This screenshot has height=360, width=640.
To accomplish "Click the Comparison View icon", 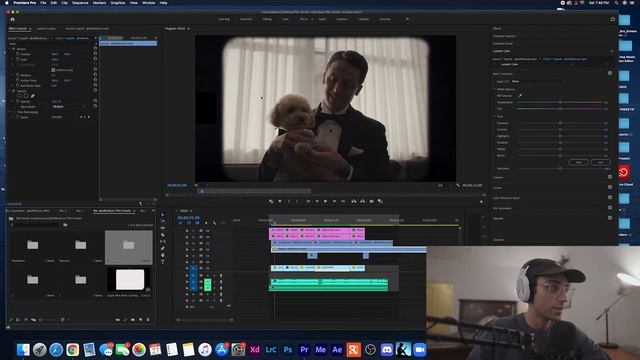I will (380, 201).
